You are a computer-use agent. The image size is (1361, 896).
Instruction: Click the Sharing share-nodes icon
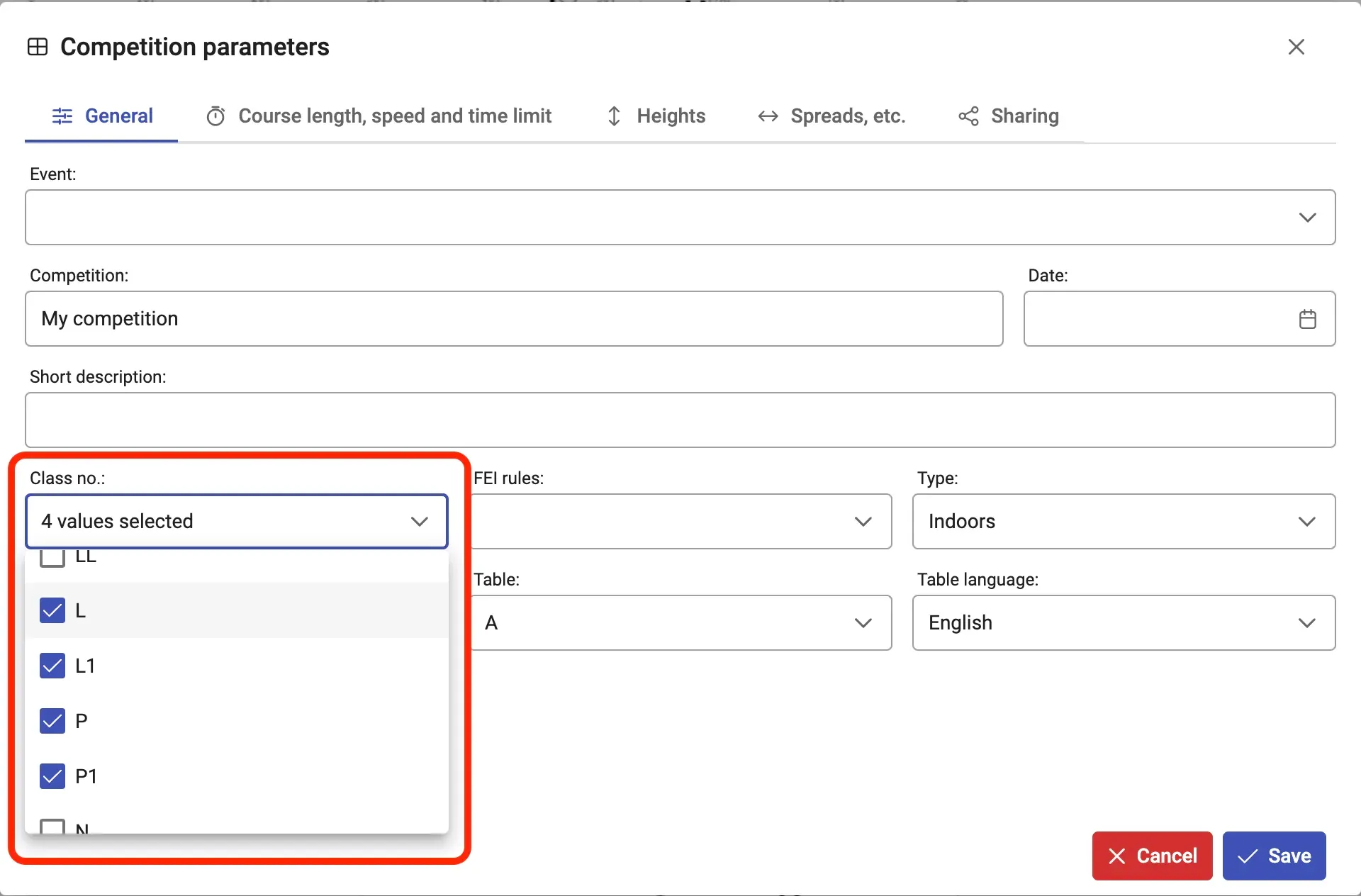(968, 116)
